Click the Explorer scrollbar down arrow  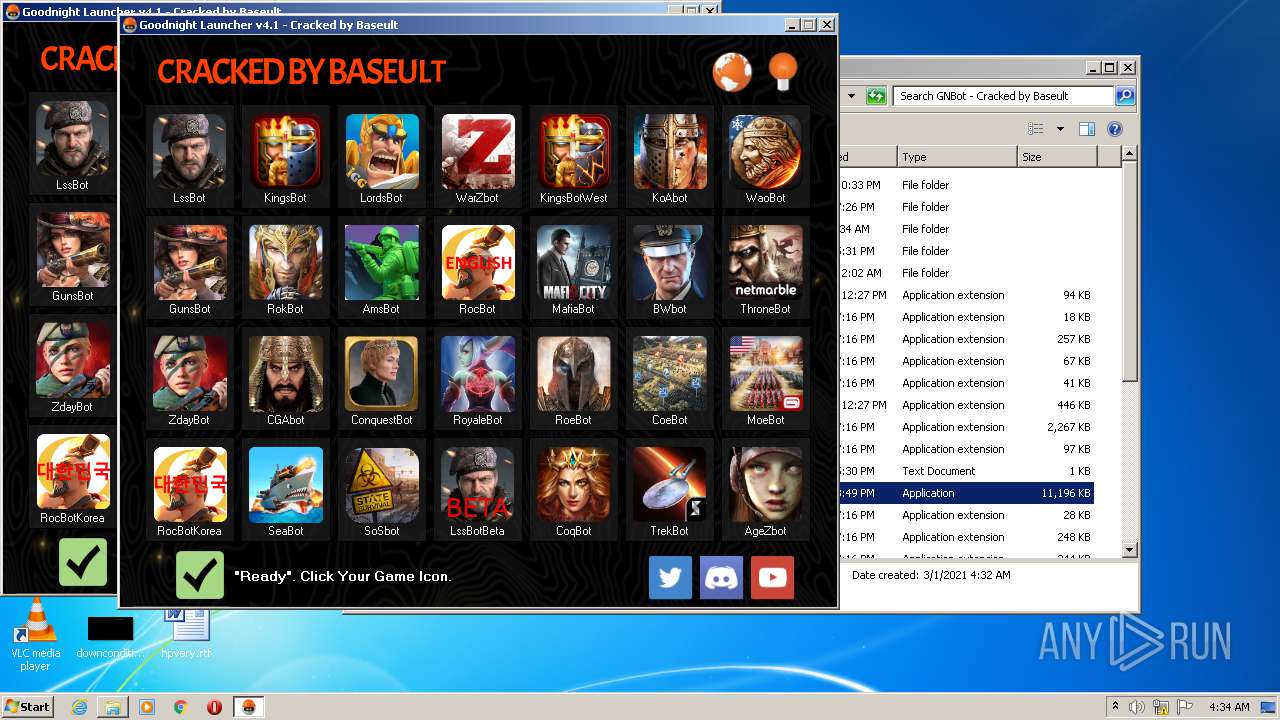click(x=1130, y=549)
